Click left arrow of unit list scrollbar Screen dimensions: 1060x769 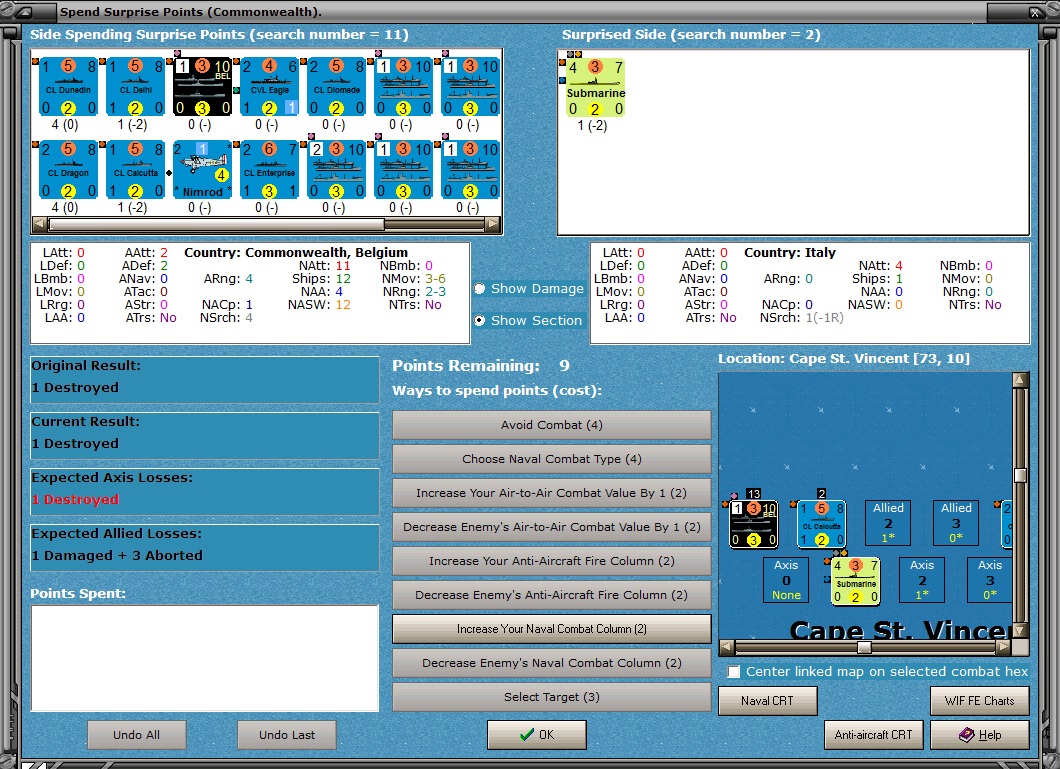pyautogui.click(x=39, y=224)
